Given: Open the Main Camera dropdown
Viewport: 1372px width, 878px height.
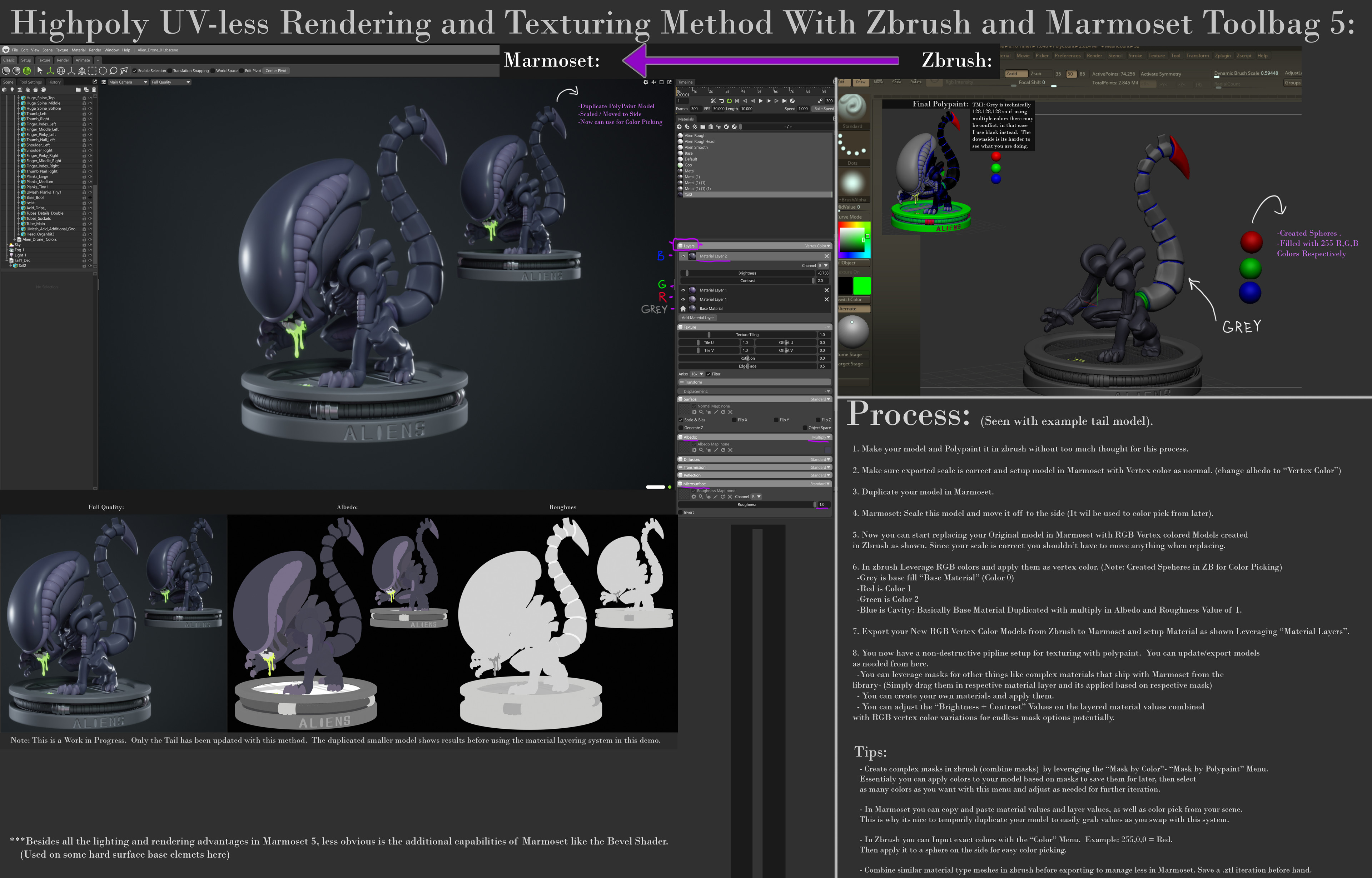Looking at the screenshot, I should pos(128,82).
